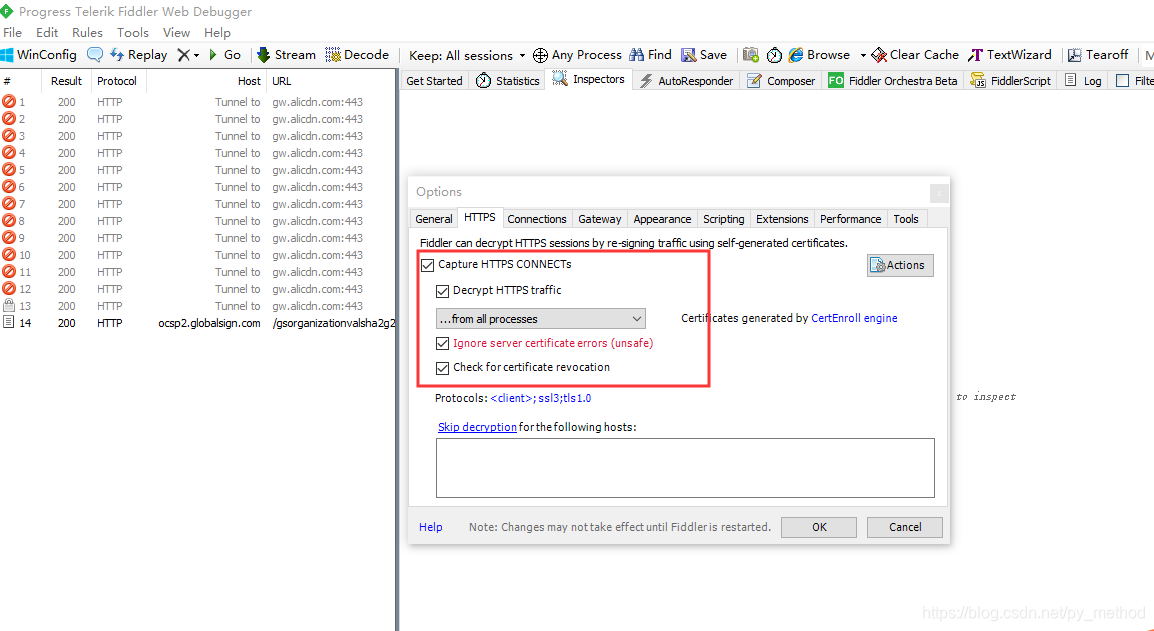Click the timer stopwatch icon
This screenshot has height=631, width=1154.
click(x=774, y=55)
